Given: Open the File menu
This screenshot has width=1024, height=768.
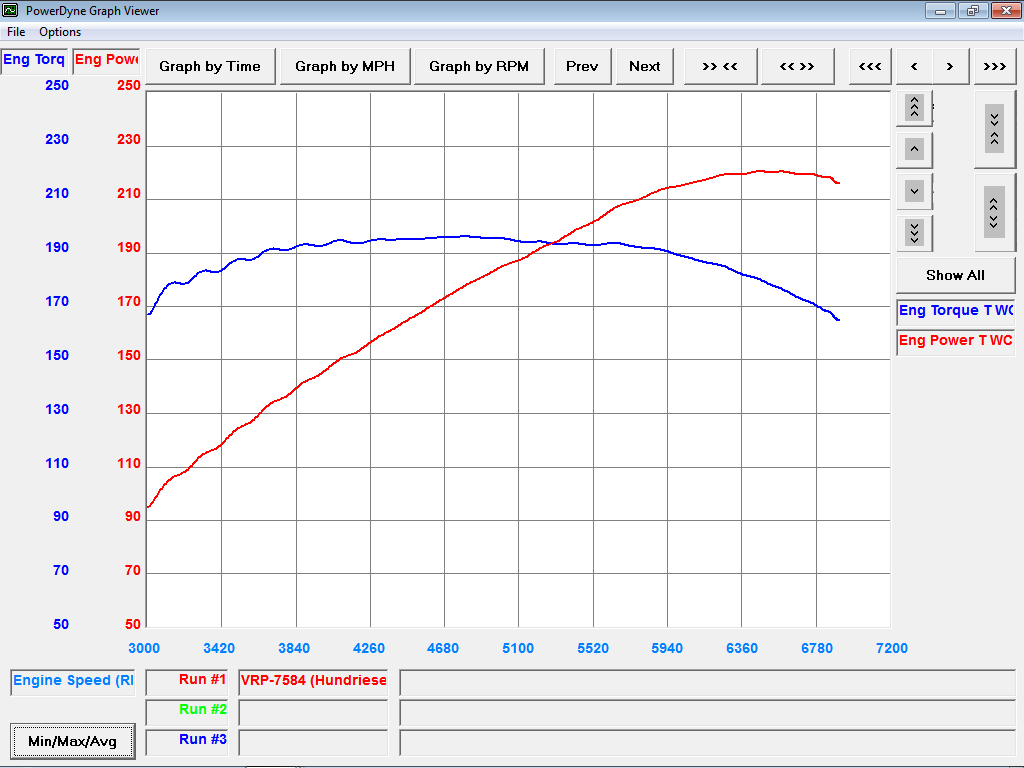Looking at the screenshot, I should point(16,32).
